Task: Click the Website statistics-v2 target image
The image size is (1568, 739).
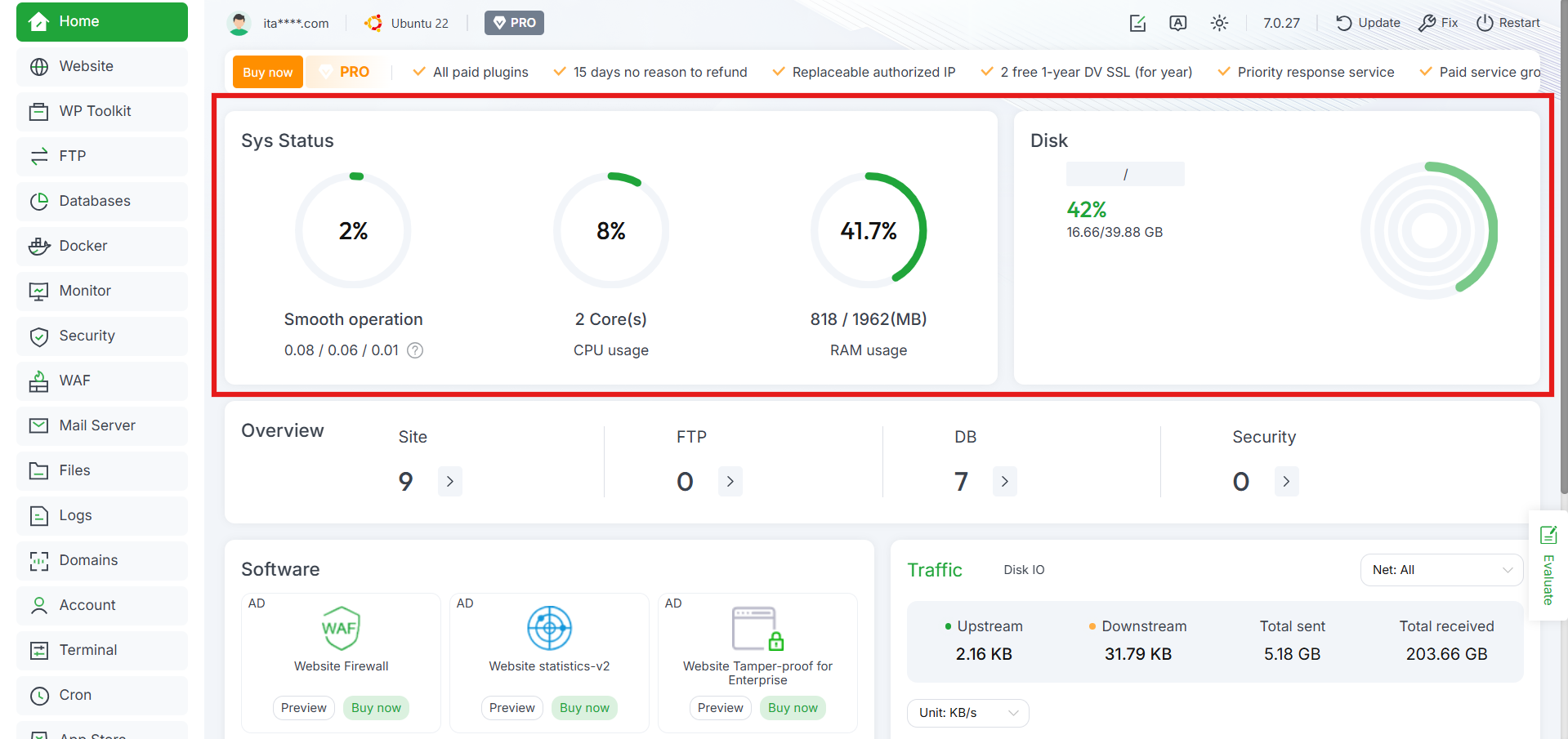Action: pos(549,628)
